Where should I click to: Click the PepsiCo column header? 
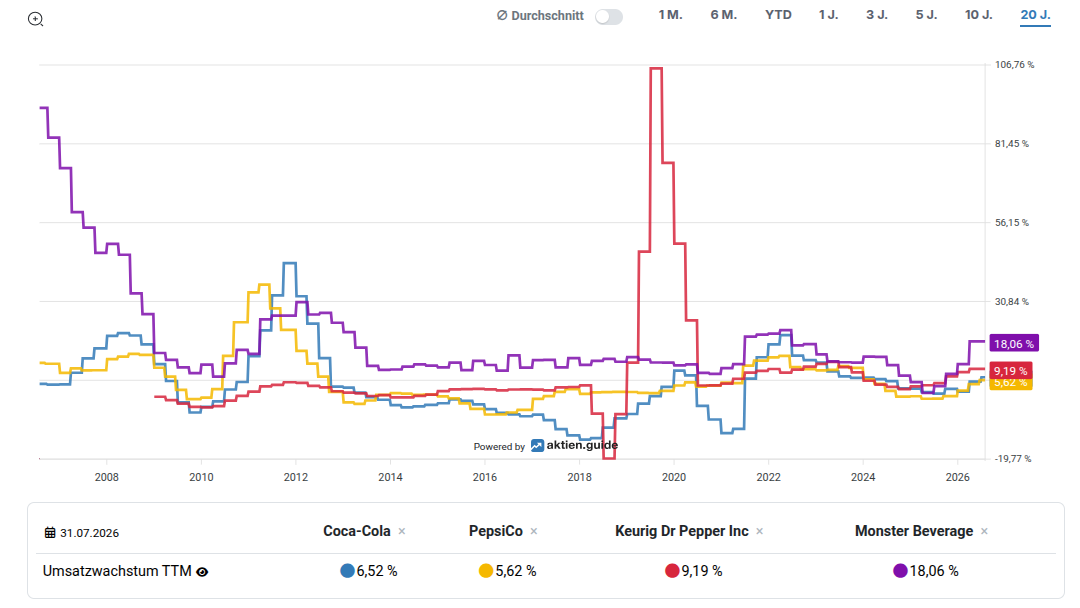496,532
